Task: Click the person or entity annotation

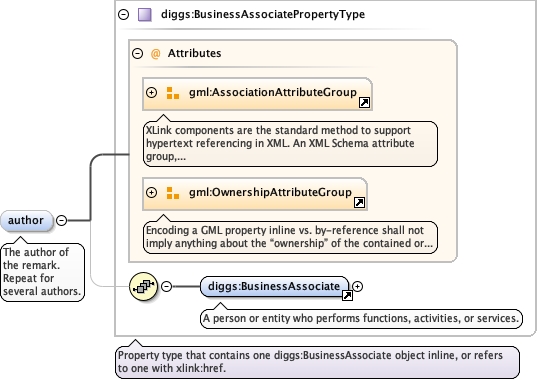Action: (x=361, y=319)
